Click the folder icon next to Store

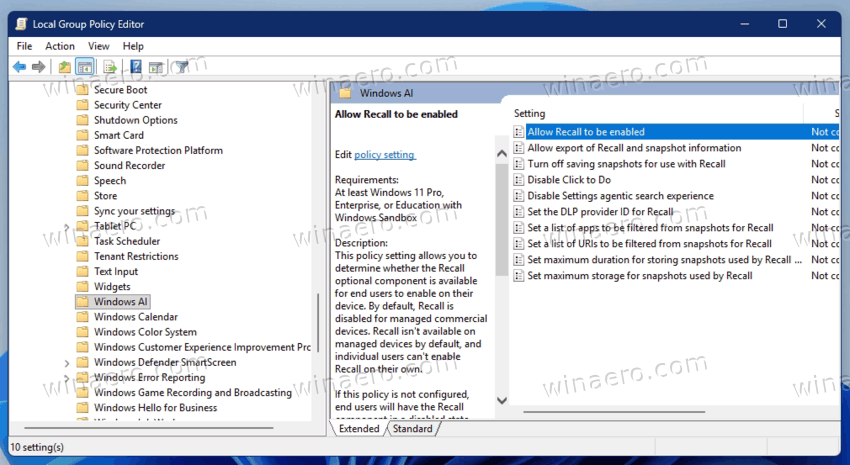[82, 196]
